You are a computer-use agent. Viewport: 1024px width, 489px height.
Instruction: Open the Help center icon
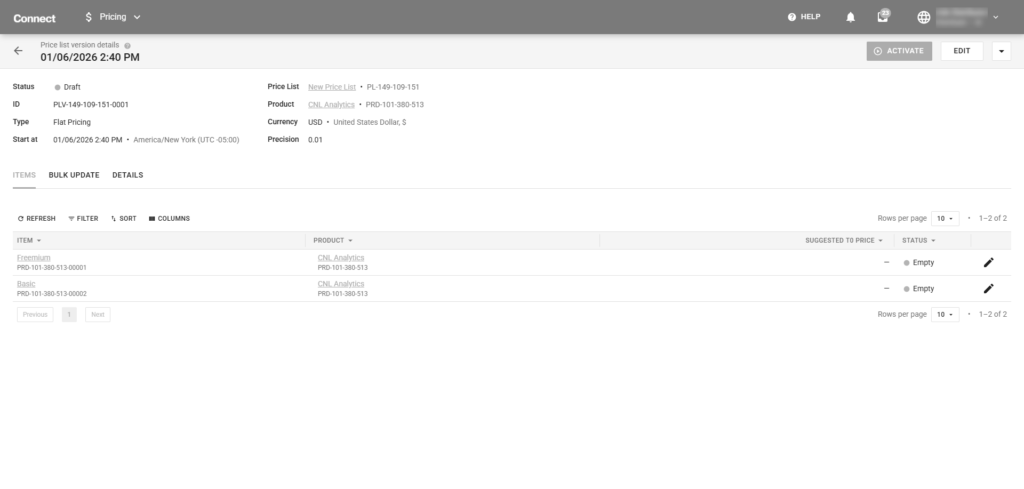tap(792, 17)
